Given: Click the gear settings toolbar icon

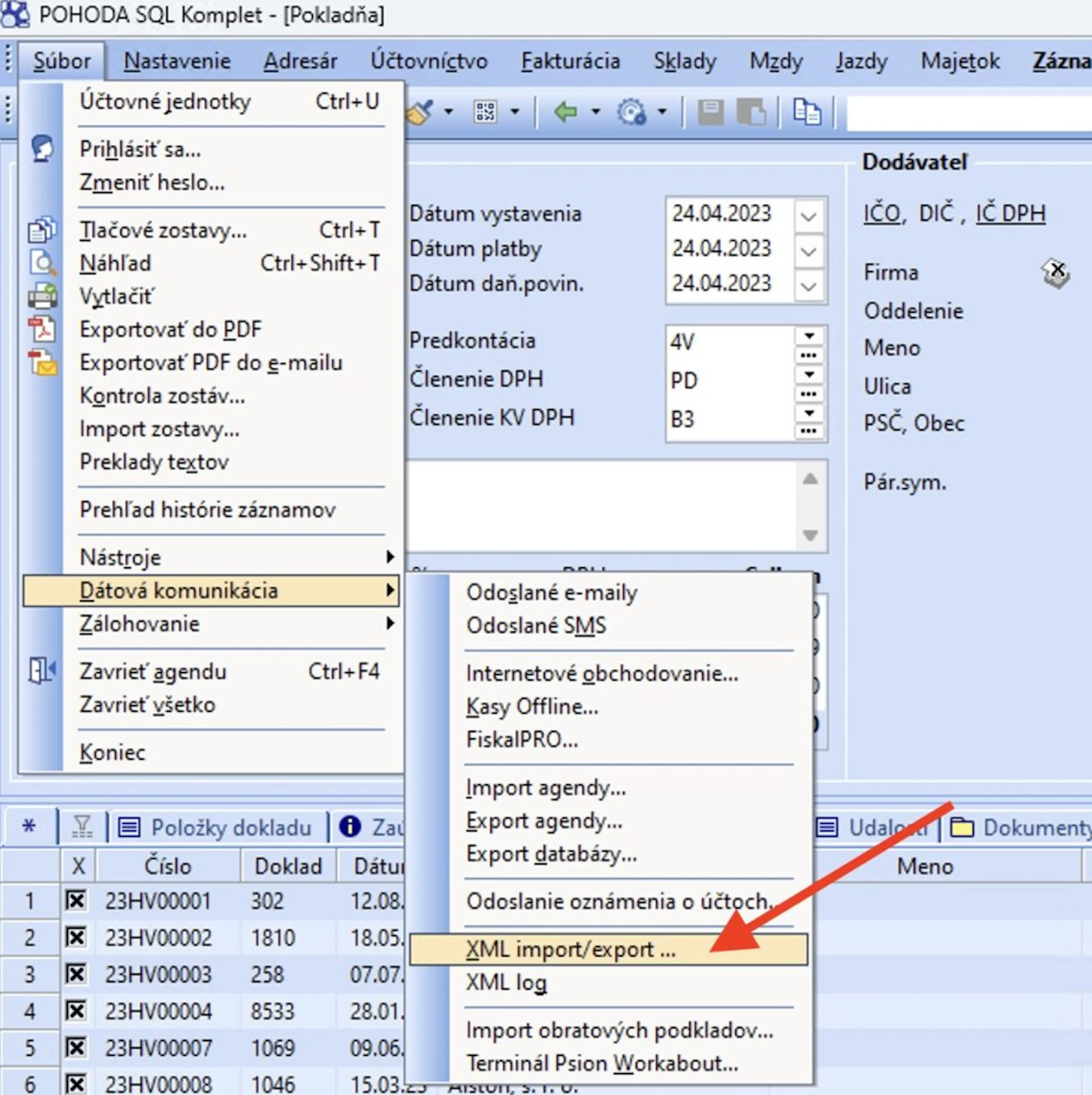Looking at the screenshot, I should pos(632,112).
